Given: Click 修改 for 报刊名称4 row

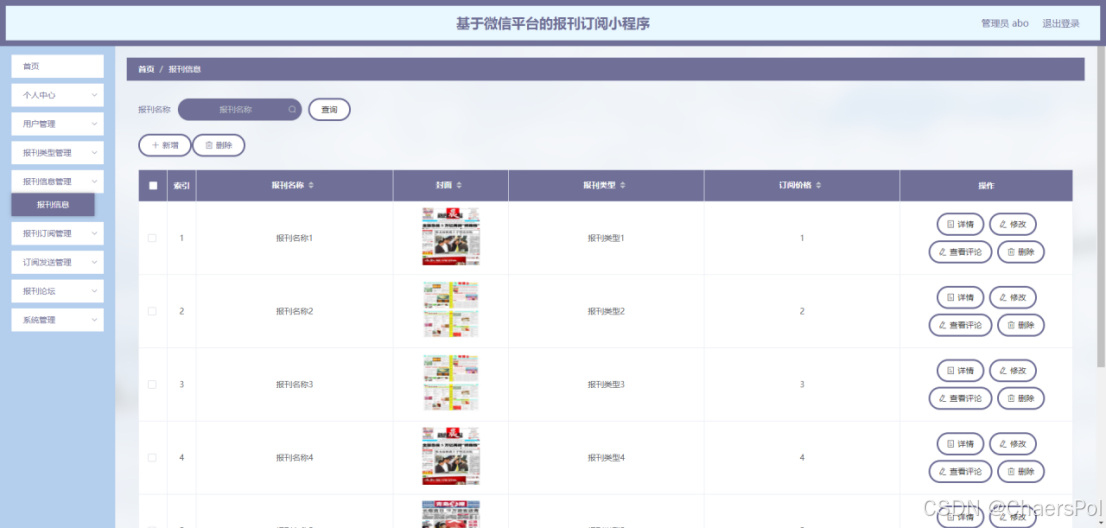Looking at the screenshot, I should pos(1013,444).
